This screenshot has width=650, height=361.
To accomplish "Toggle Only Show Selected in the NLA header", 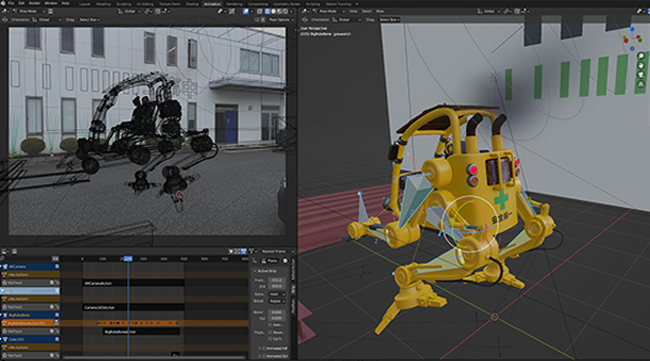I will [230, 251].
